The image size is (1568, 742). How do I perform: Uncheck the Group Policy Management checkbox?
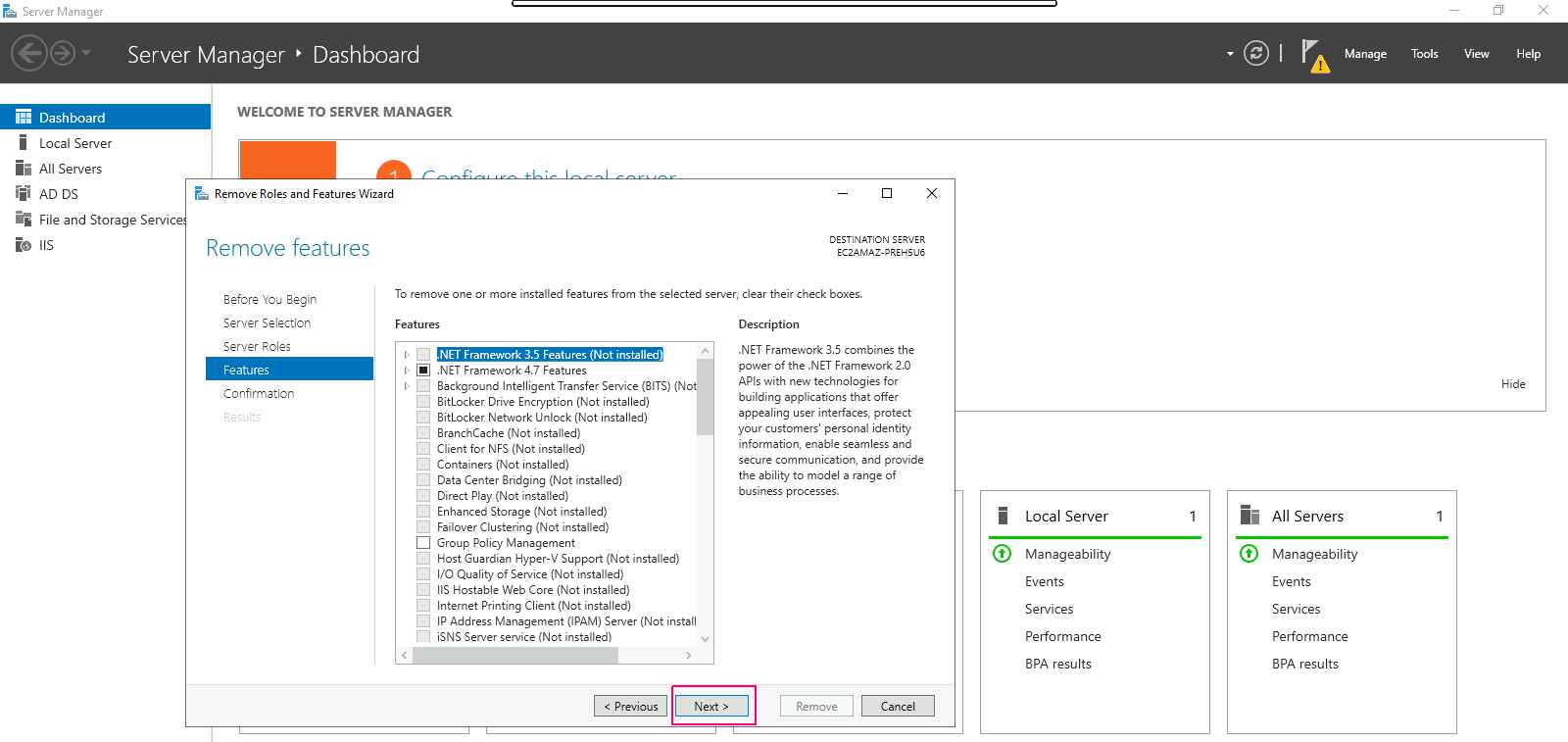click(x=423, y=543)
